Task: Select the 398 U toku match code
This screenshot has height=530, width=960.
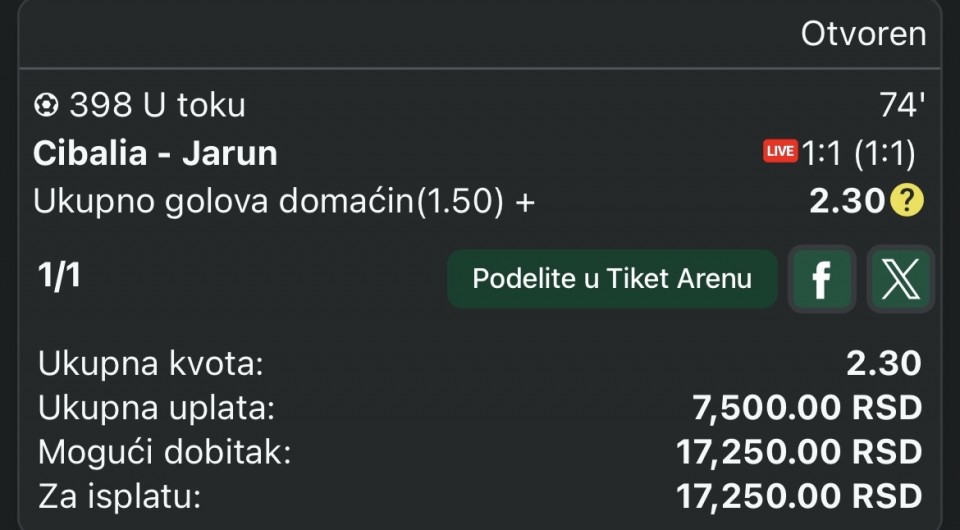Action: point(157,105)
